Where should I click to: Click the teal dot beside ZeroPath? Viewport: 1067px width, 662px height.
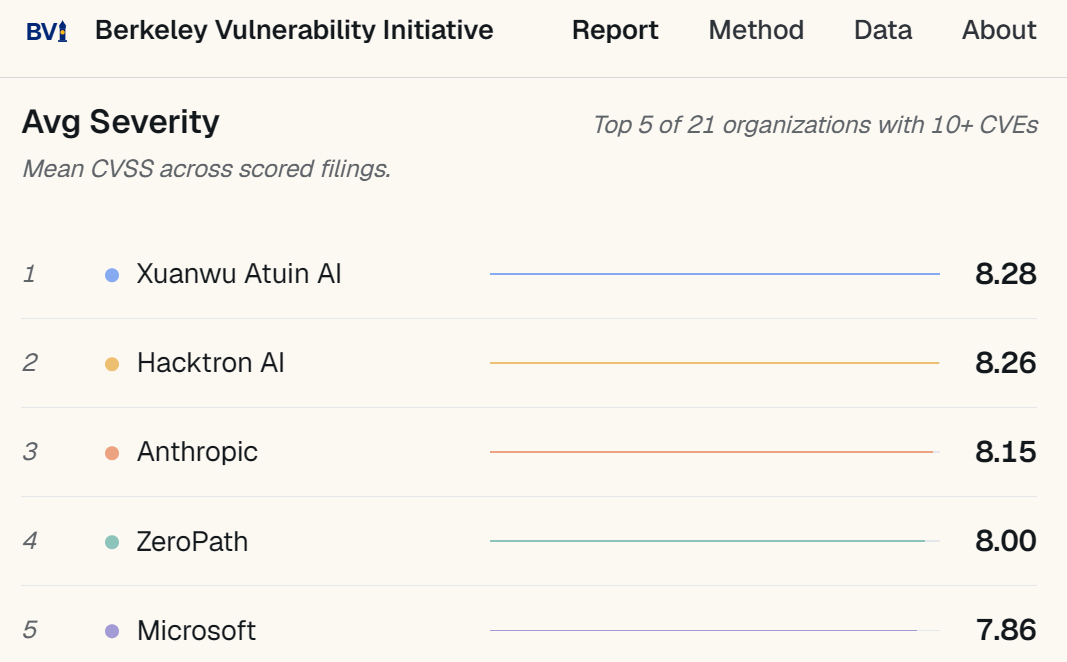click(x=112, y=542)
